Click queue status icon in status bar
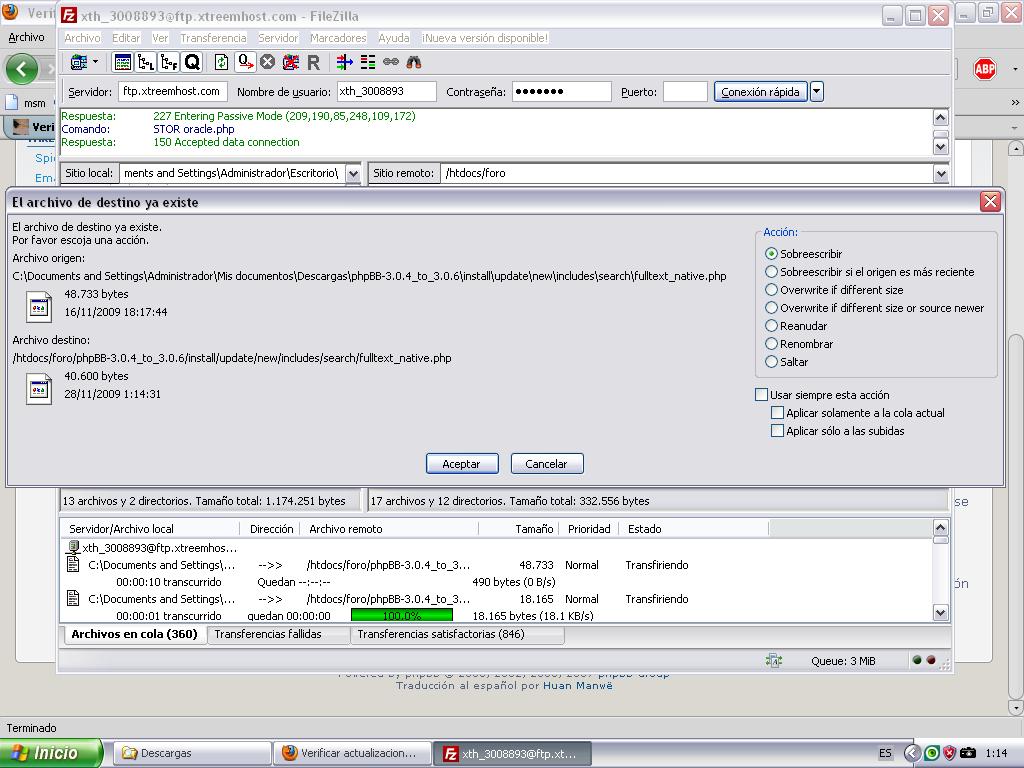The width and height of the screenshot is (1024, 768). click(773, 661)
